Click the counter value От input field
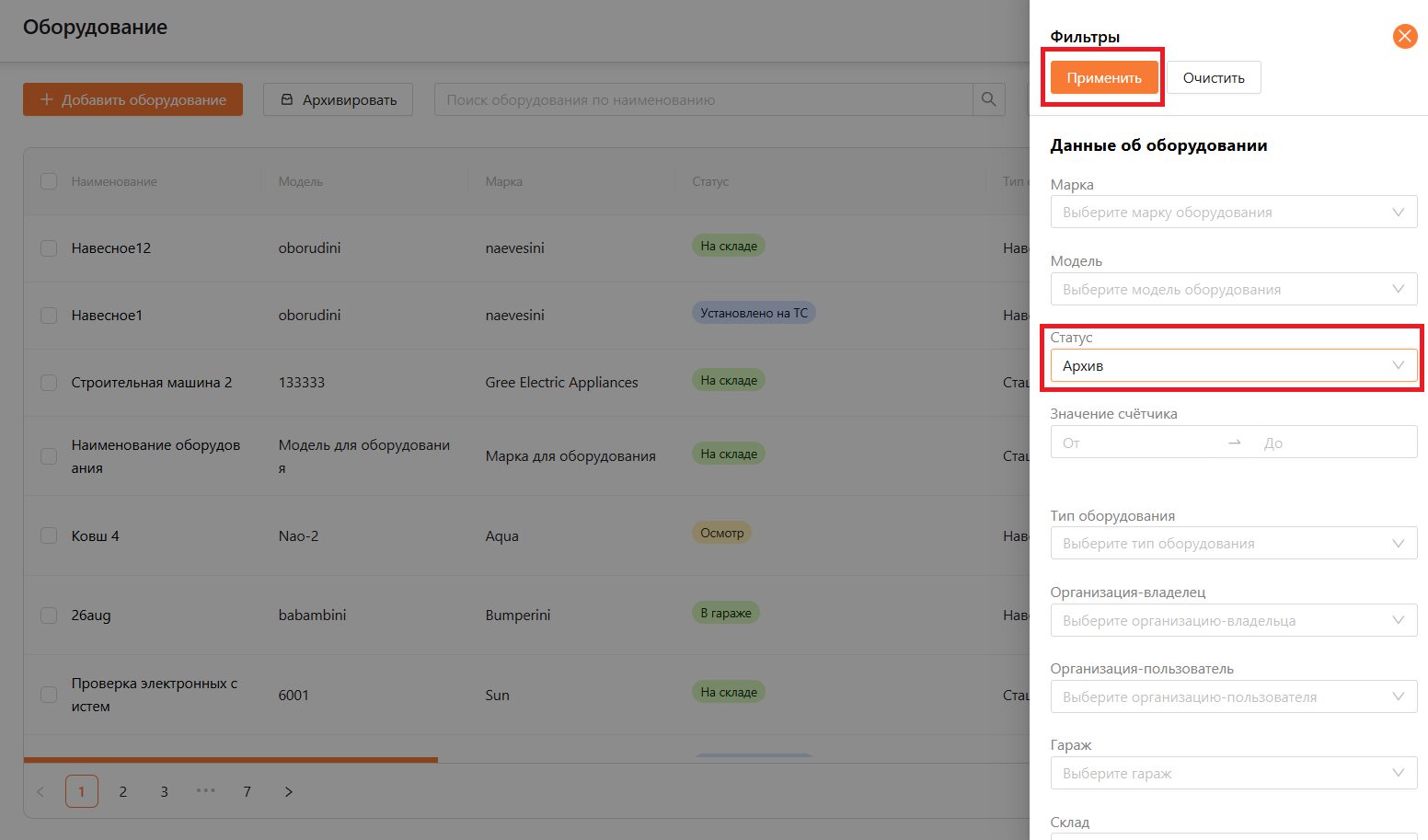The height and width of the screenshot is (840, 1428). coord(1138,443)
